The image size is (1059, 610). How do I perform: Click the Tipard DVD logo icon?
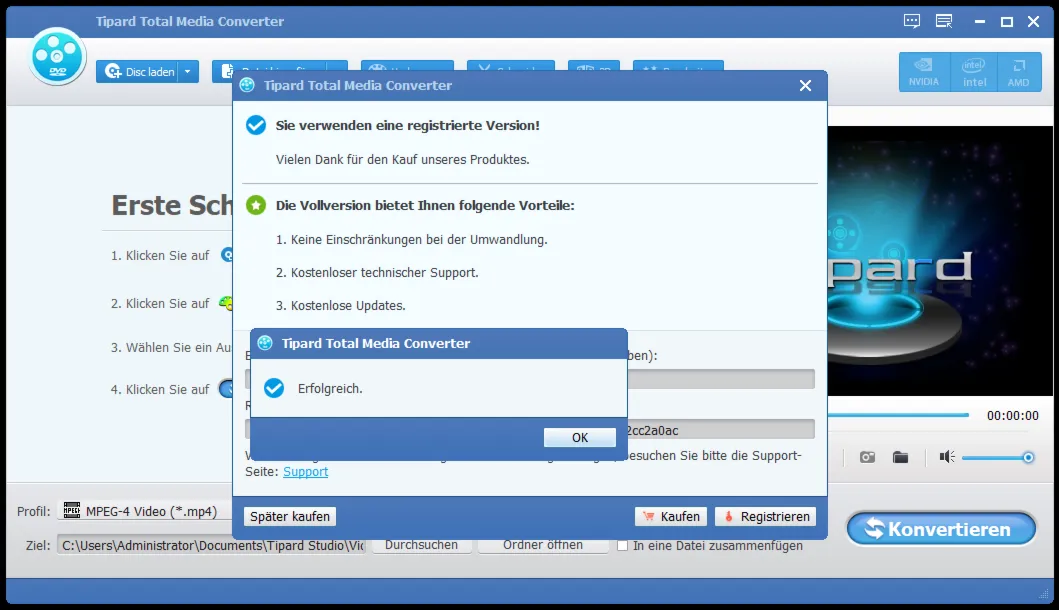tap(57, 57)
